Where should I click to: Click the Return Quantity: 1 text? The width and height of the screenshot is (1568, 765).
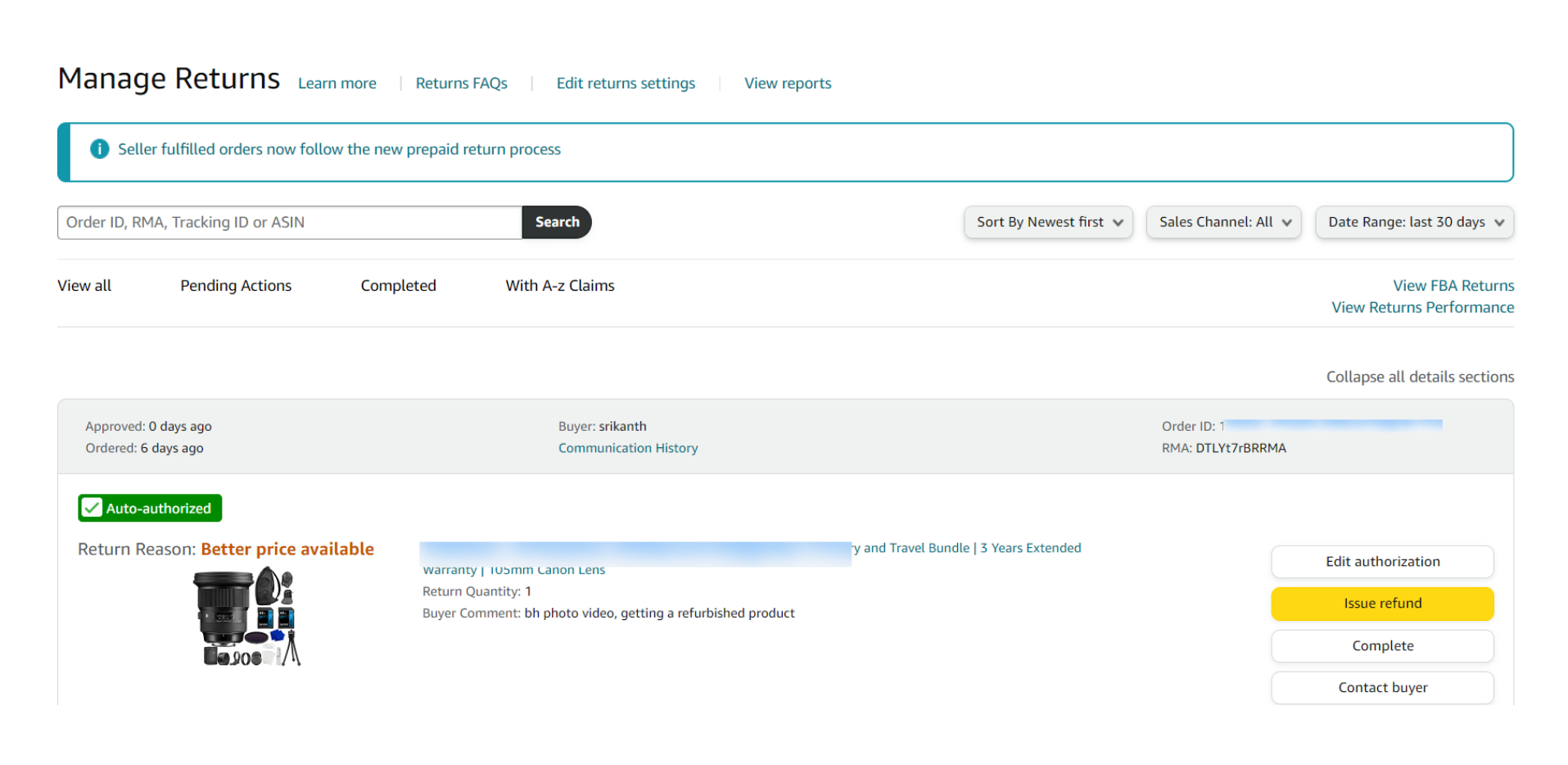tap(477, 591)
